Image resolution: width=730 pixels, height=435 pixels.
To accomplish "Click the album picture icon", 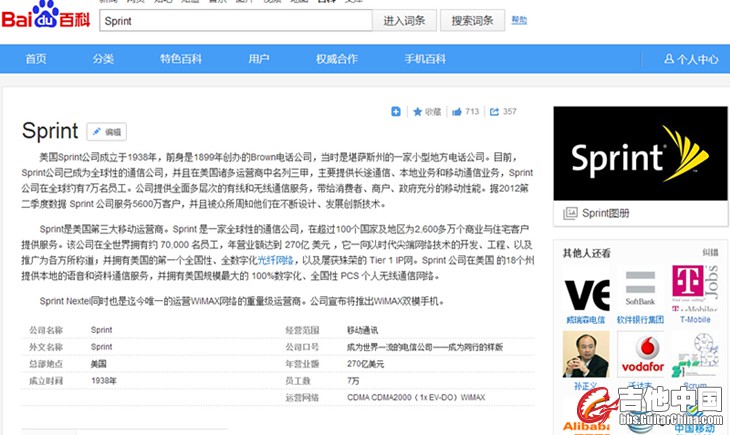I will [570, 213].
